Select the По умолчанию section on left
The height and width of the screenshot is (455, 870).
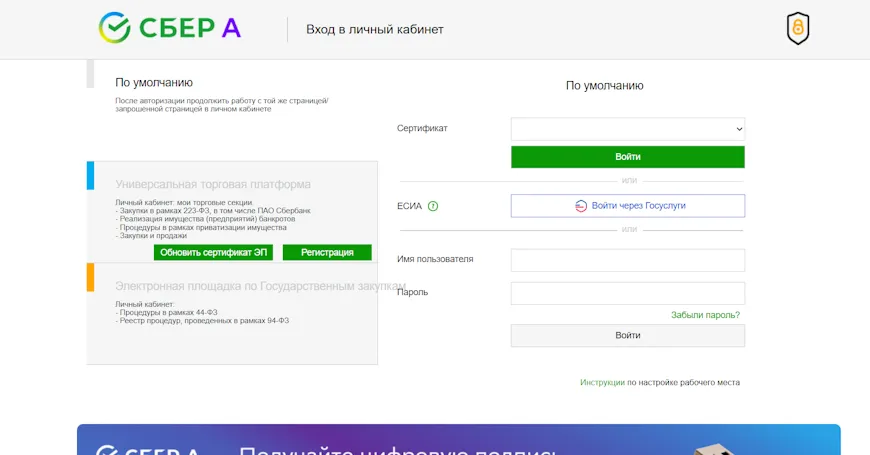[154, 82]
